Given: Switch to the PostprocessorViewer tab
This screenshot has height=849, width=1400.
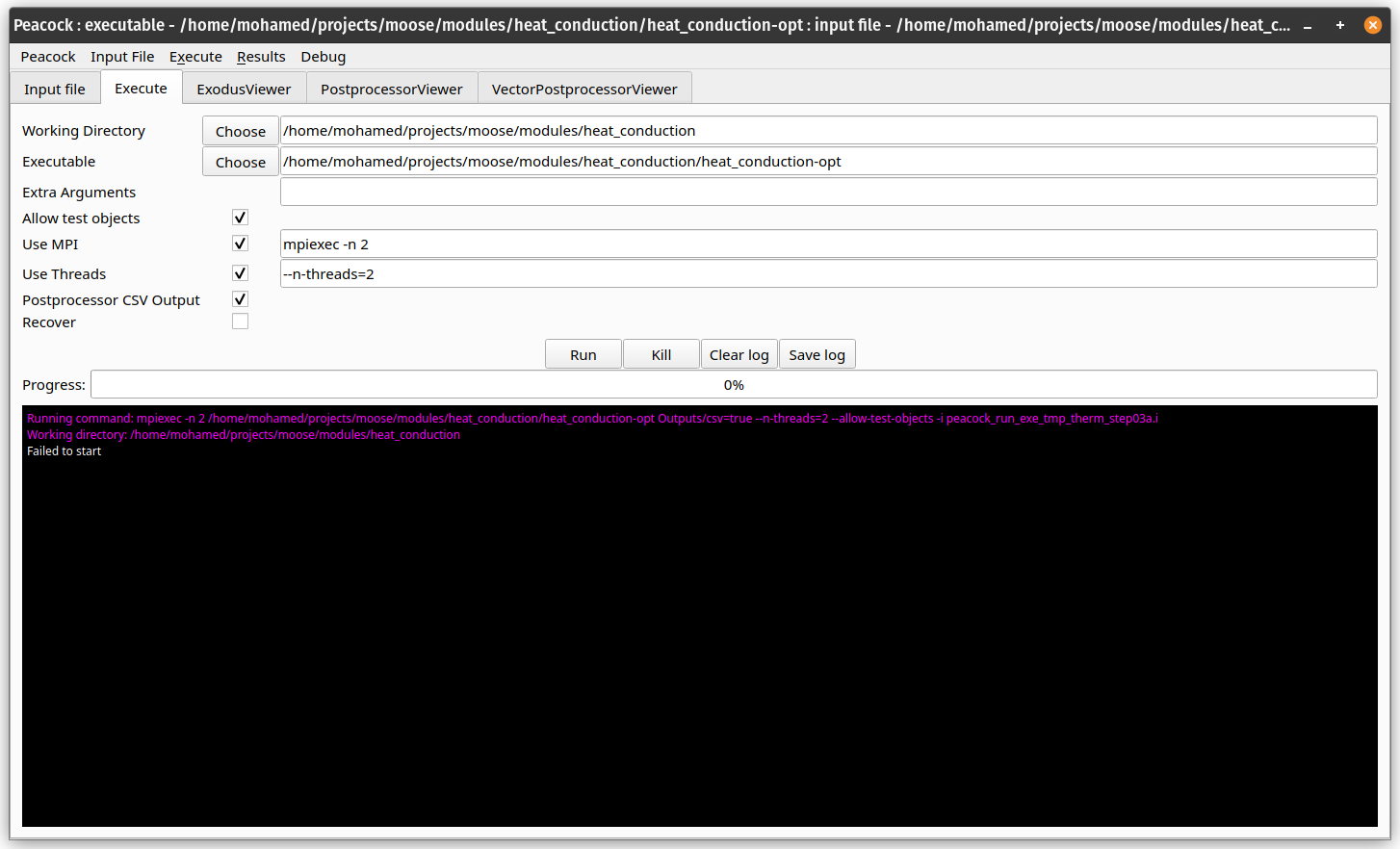Looking at the screenshot, I should [x=391, y=88].
